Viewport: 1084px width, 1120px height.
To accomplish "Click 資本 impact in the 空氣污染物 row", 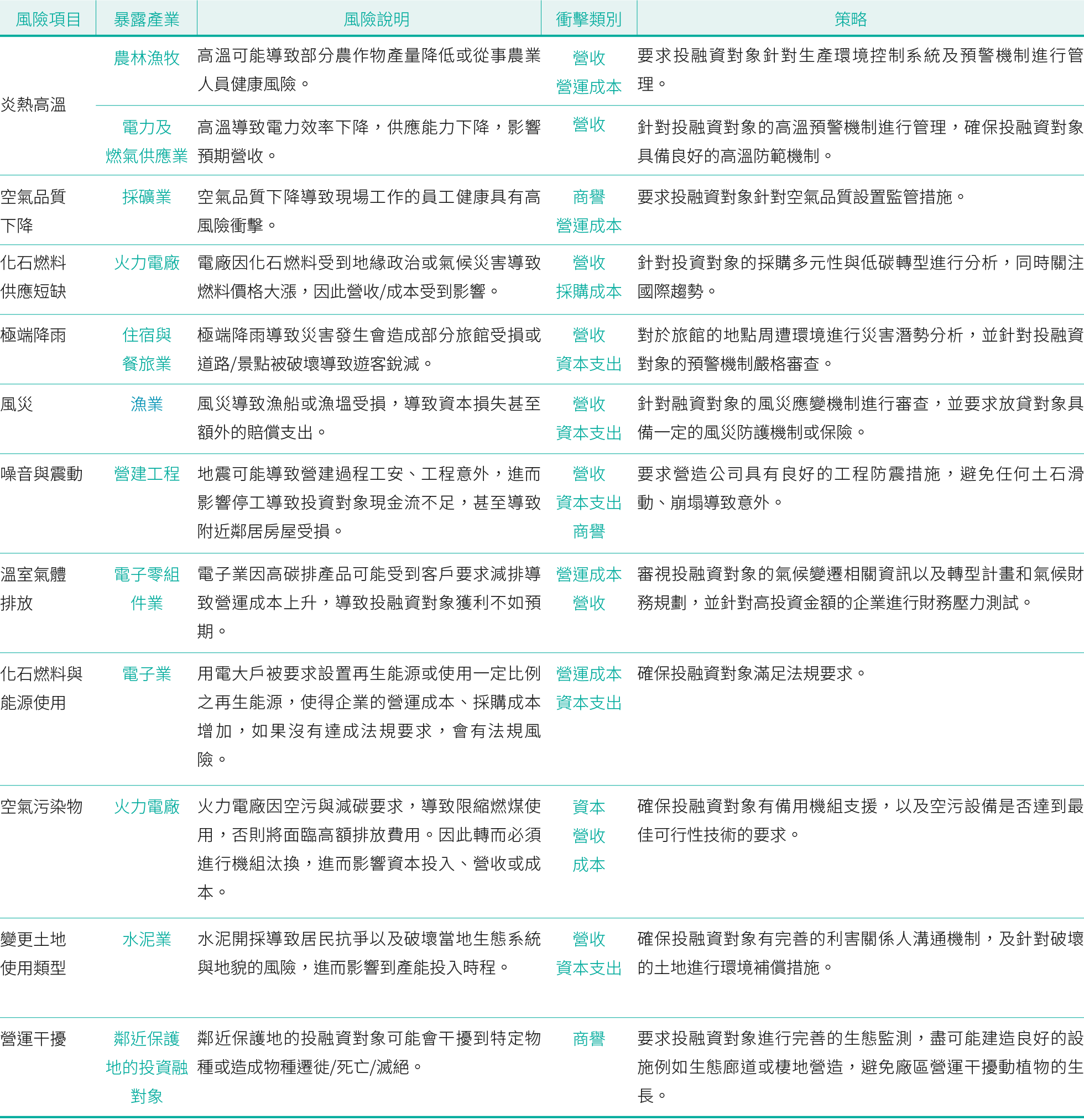I will pyautogui.click(x=588, y=807).
